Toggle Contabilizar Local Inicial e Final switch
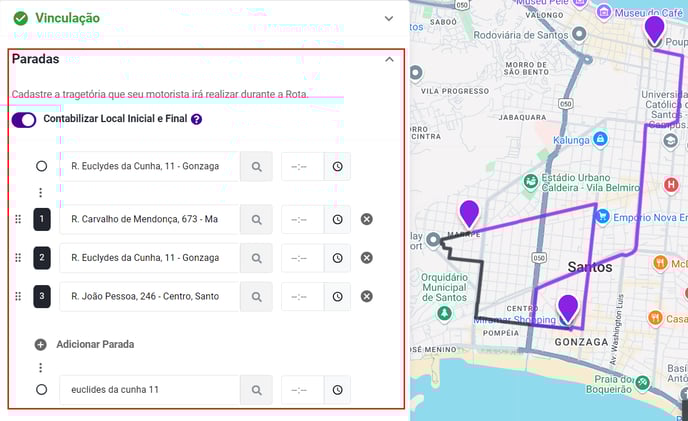Viewport: 688px width, 421px height. pos(24,119)
